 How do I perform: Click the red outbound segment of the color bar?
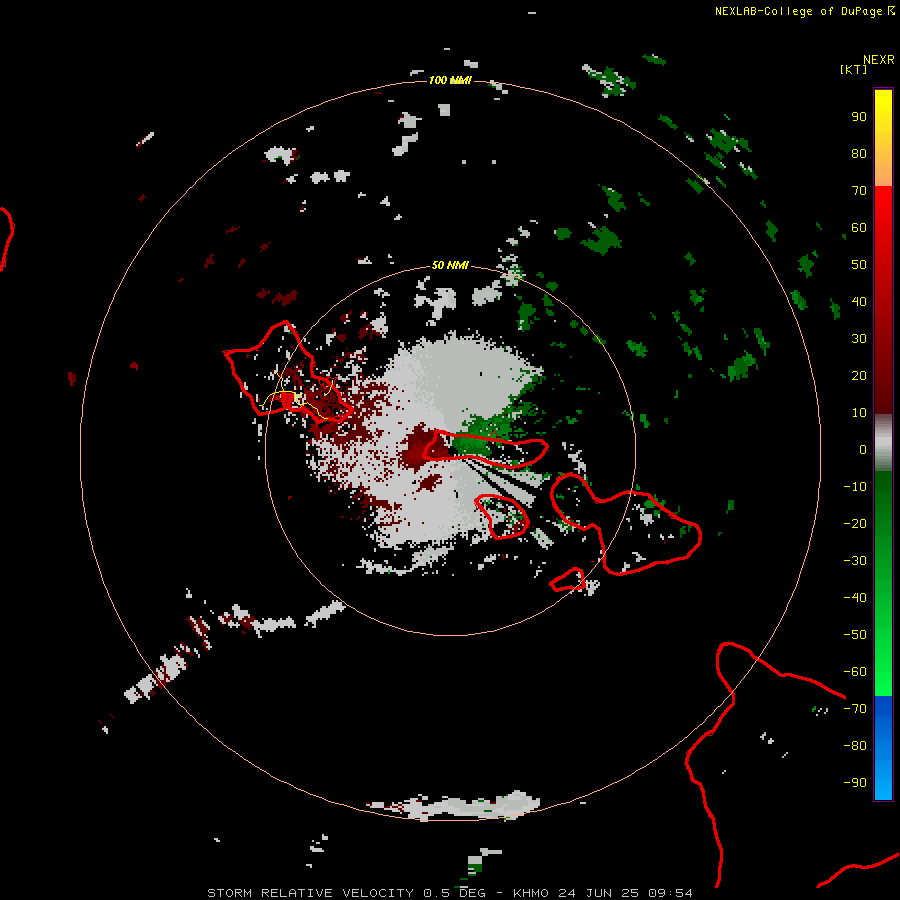tap(883, 300)
